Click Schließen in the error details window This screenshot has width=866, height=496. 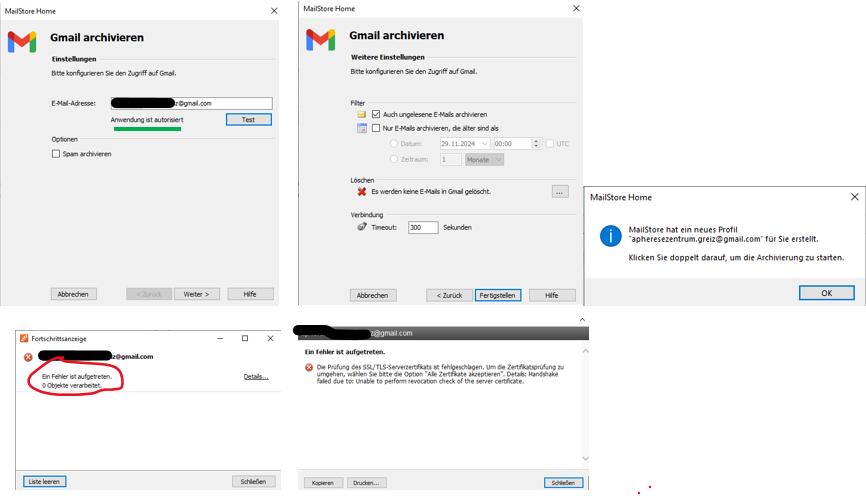(x=563, y=483)
